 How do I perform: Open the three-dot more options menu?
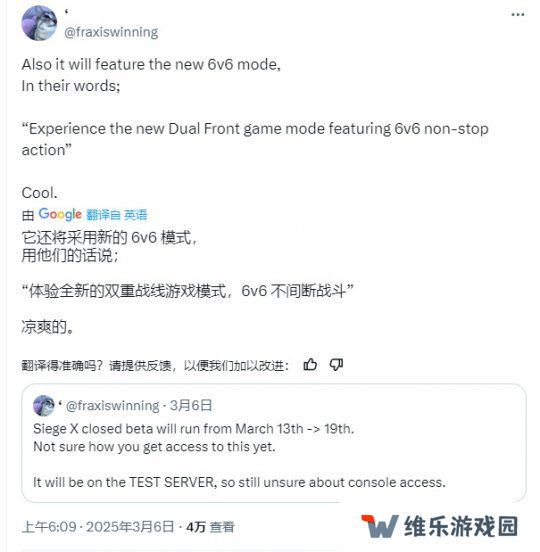pyautogui.click(x=517, y=14)
